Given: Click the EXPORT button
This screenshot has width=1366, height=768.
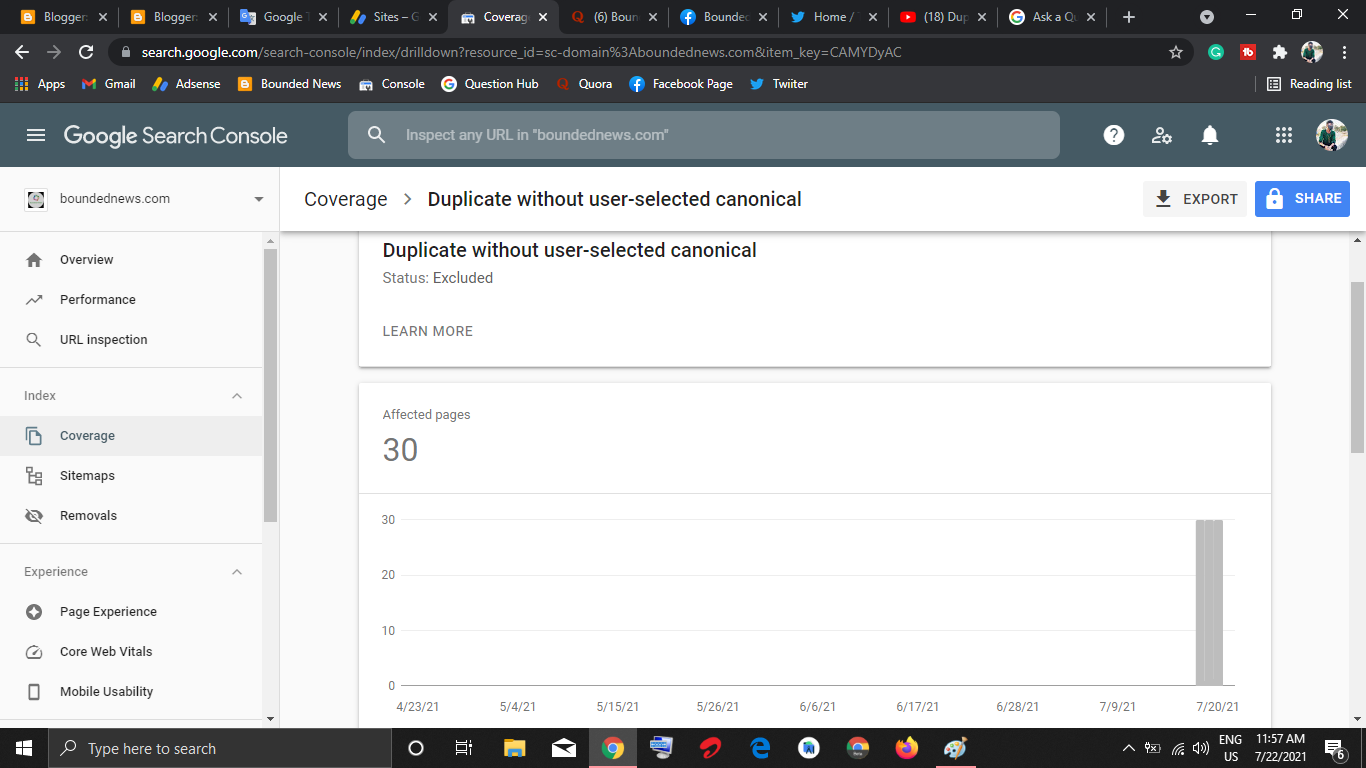Looking at the screenshot, I should click(x=1195, y=199).
